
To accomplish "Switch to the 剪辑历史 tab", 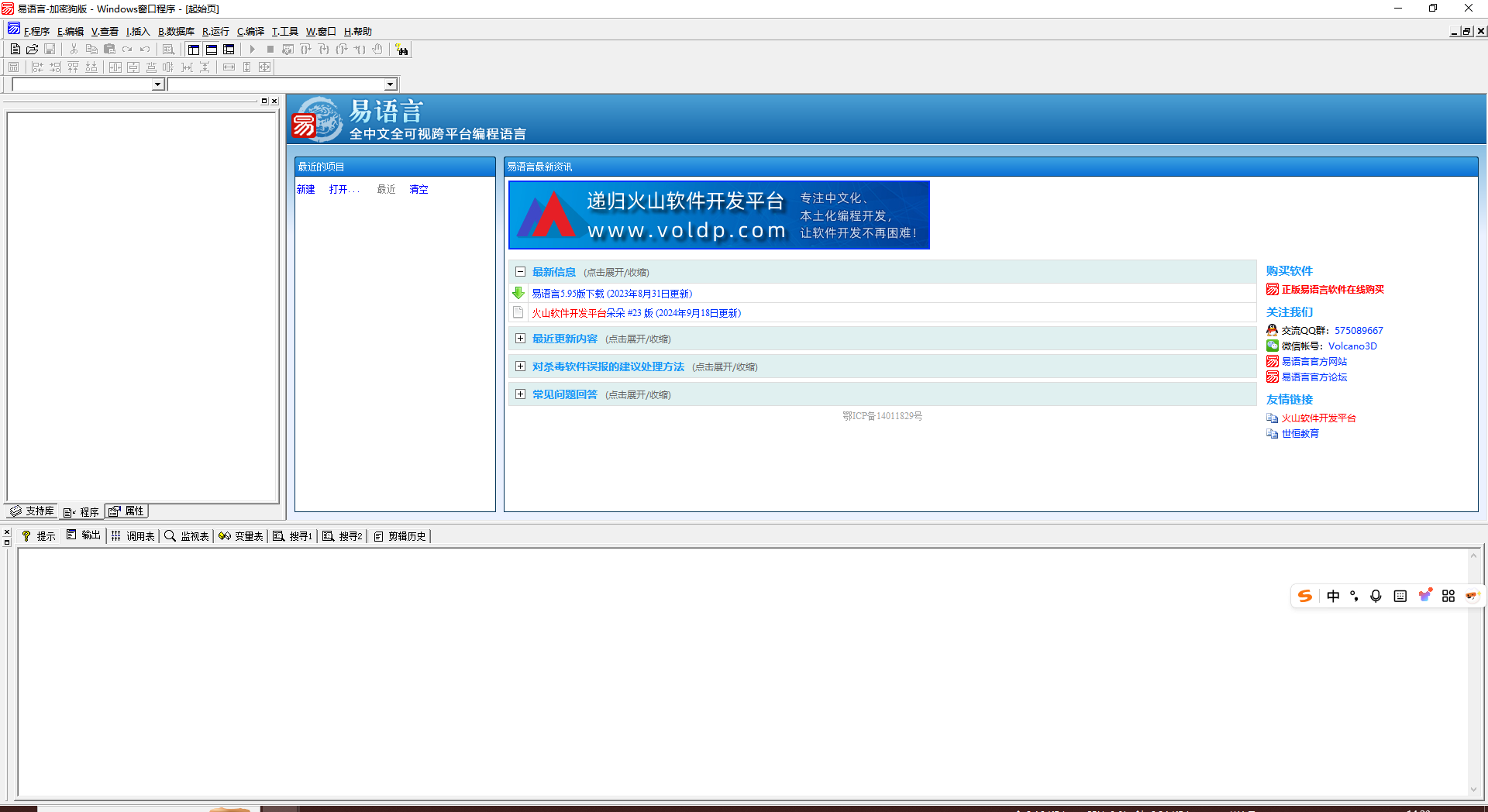I will [x=400, y=536].
